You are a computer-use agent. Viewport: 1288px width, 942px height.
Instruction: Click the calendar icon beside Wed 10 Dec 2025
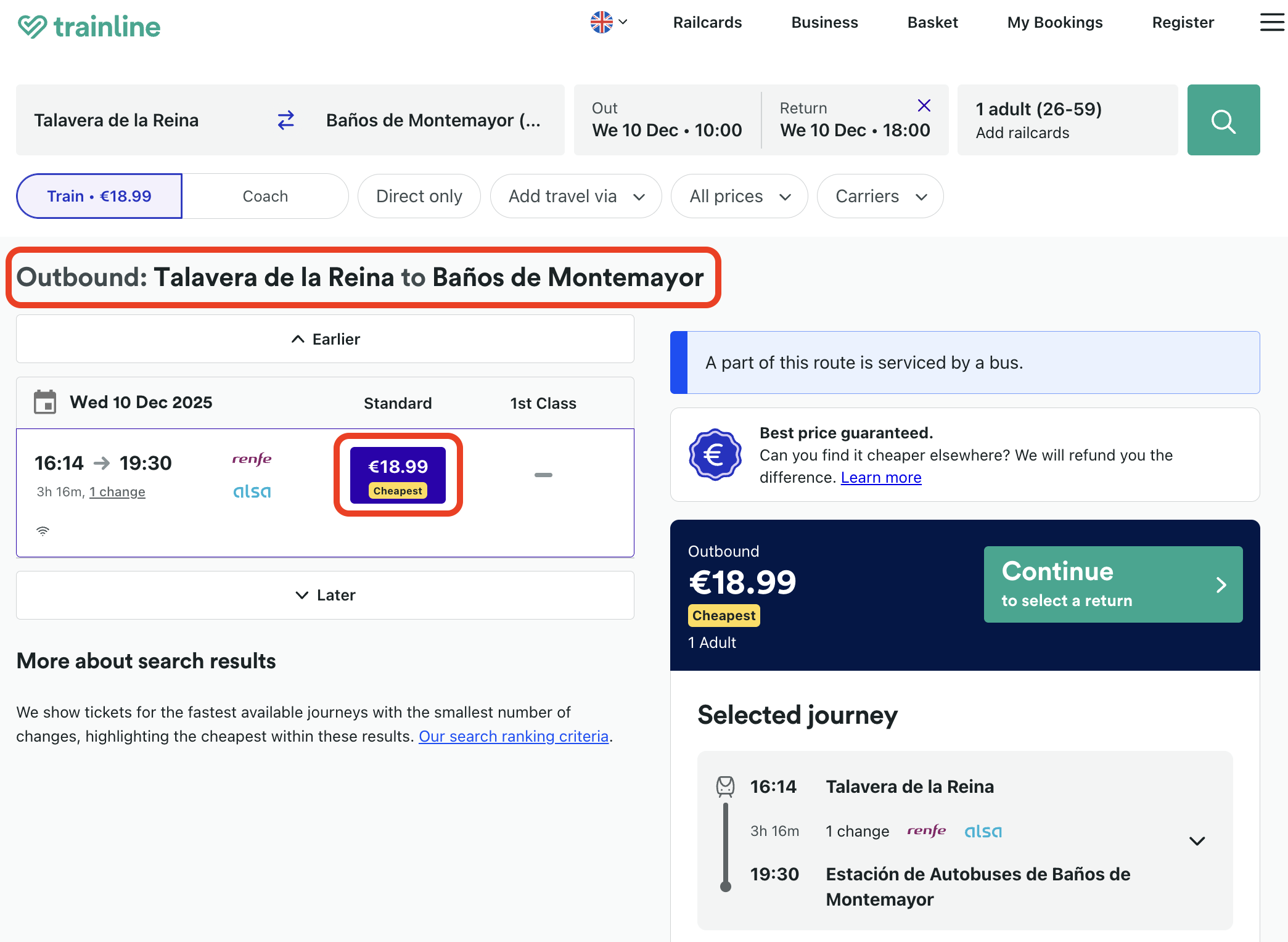45,401
